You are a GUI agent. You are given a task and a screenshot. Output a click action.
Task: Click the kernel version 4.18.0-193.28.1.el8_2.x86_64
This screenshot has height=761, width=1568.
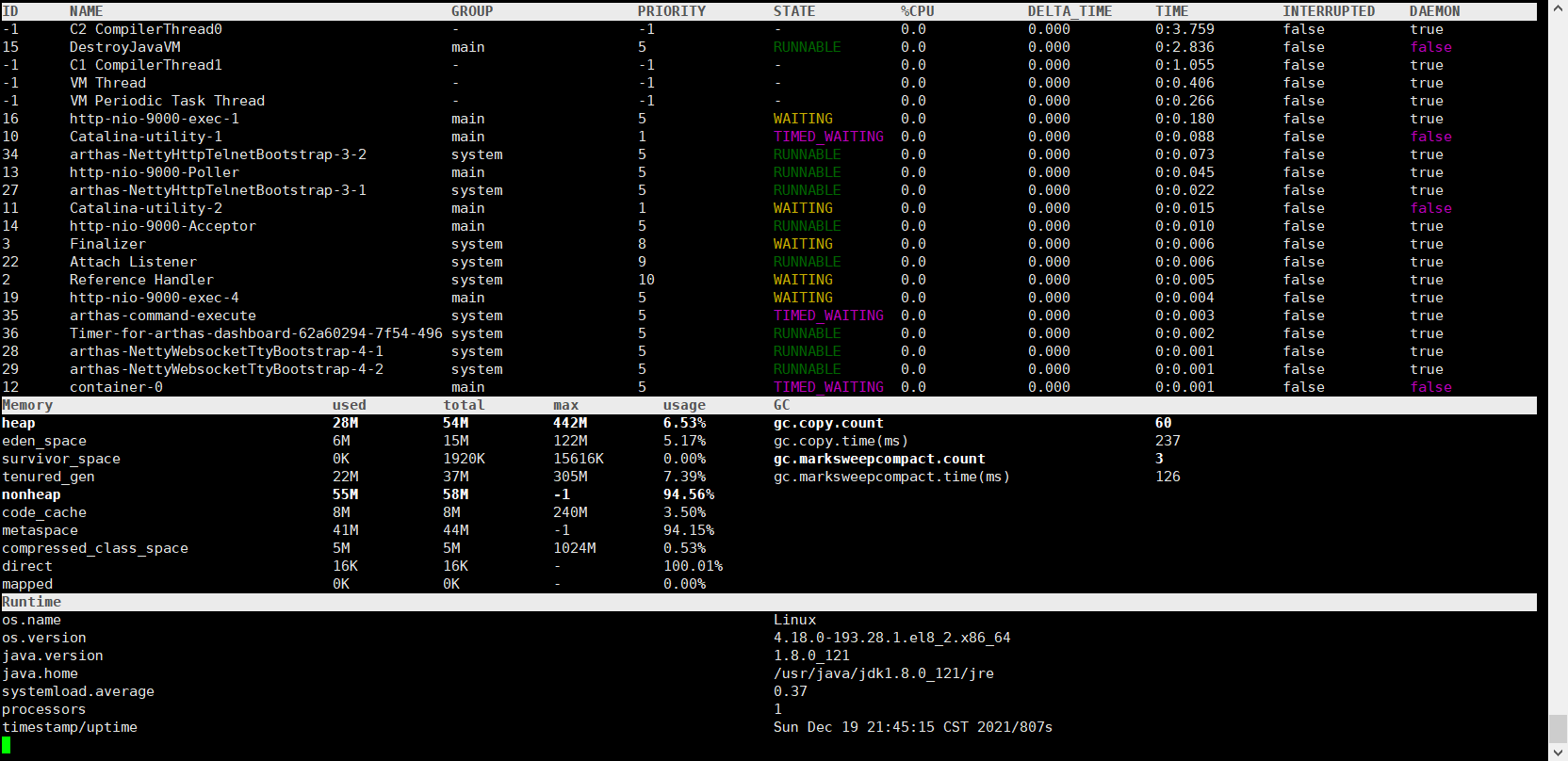892,638
